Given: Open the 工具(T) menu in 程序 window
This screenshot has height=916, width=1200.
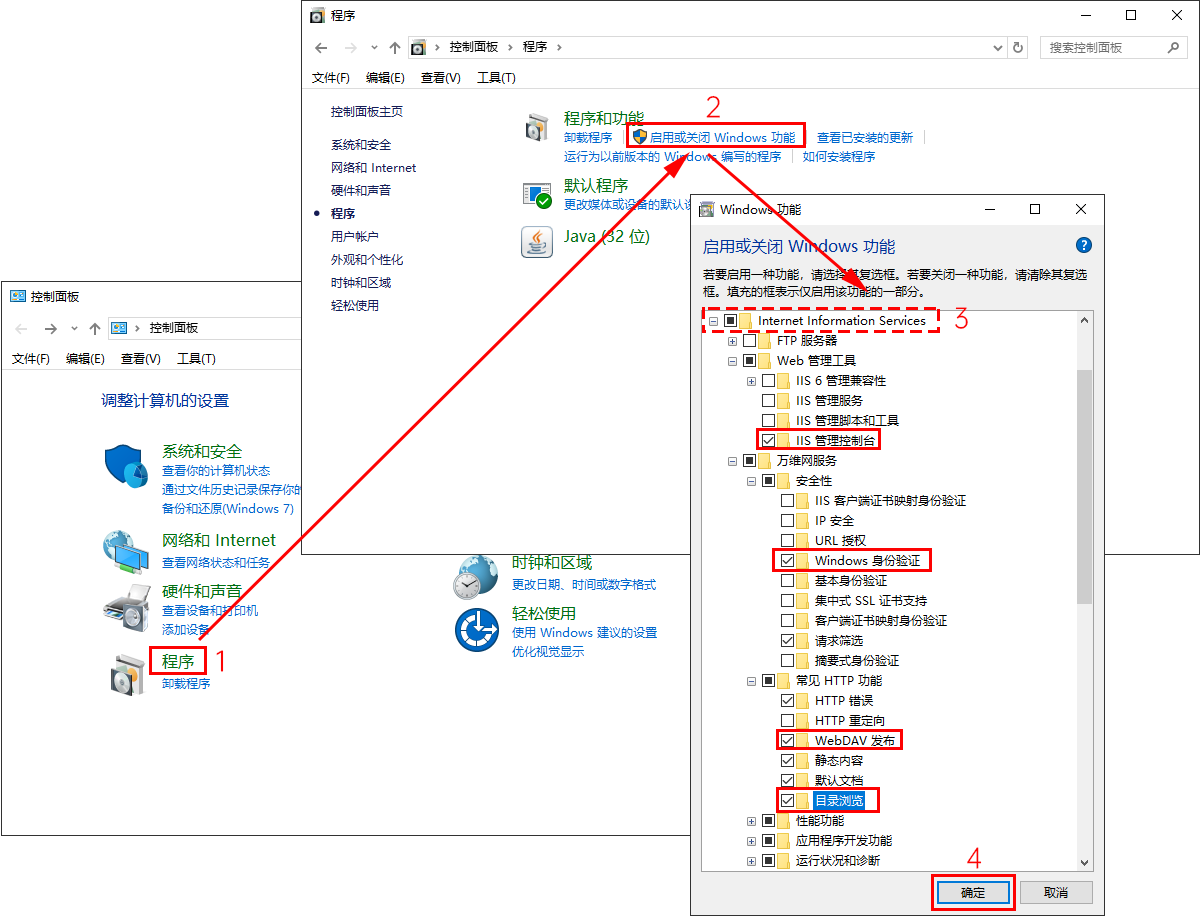Looking at the screenshot, I should (x=496, y=78).
